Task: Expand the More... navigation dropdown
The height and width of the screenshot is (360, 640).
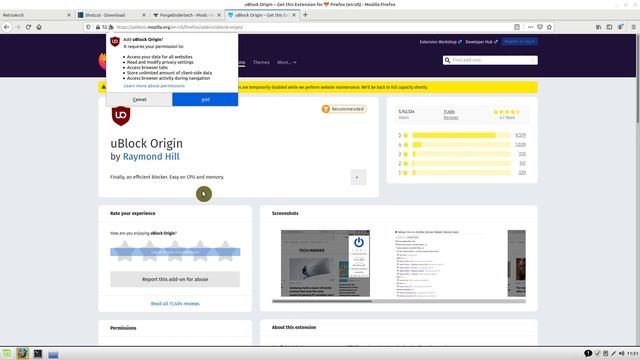Action: click(287, 62)
